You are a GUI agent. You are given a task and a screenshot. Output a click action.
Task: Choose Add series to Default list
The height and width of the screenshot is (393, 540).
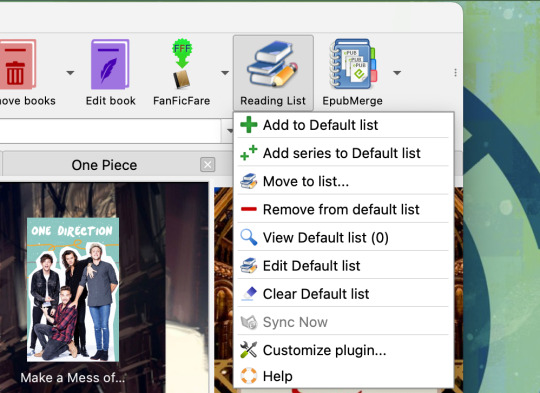click(343, 153)
